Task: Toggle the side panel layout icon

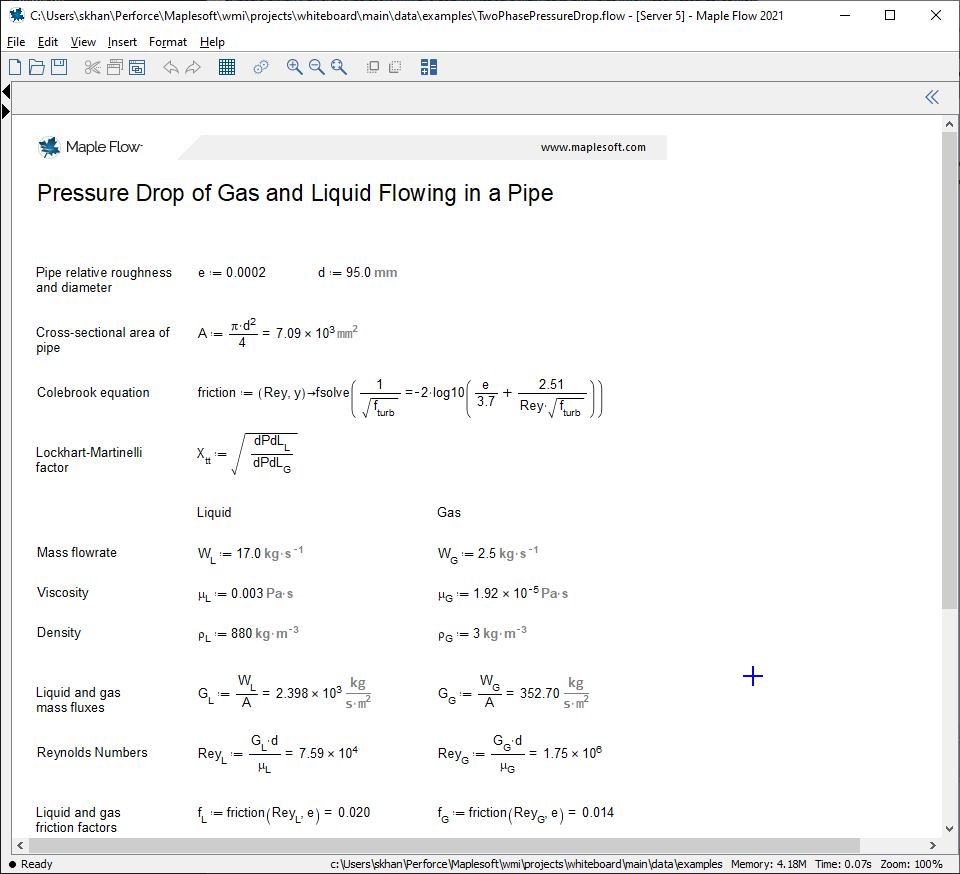Action: [429, 67]
